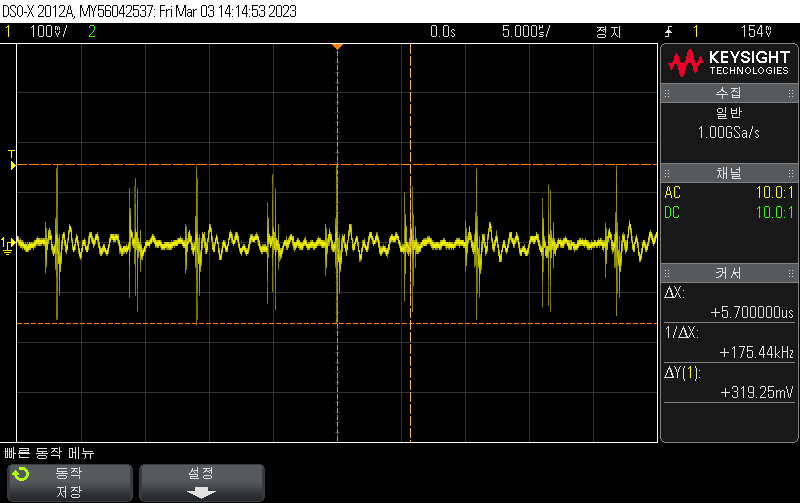Click the 정지 run status indicator

click(x=608, y=32)
